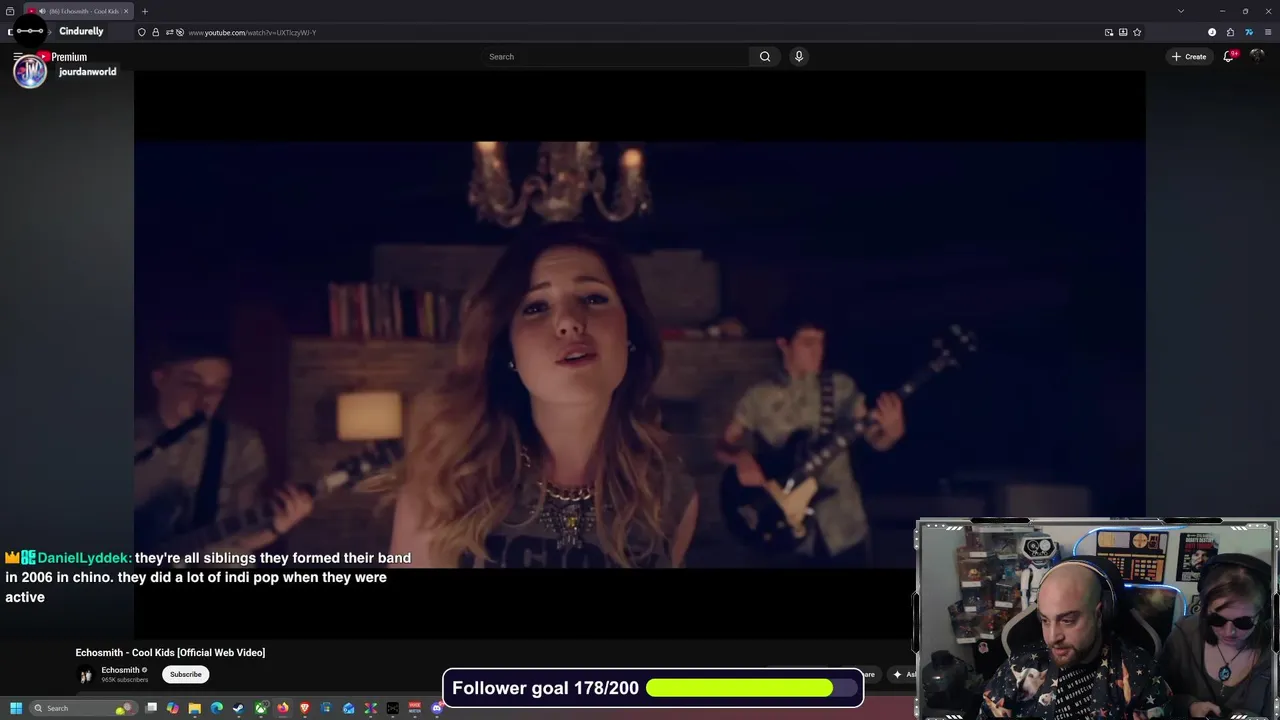Viewport: 1280px width, 720px height.
Task: Focus the YouTube search field
Action: pyautogui.click(x=617, y=56)
